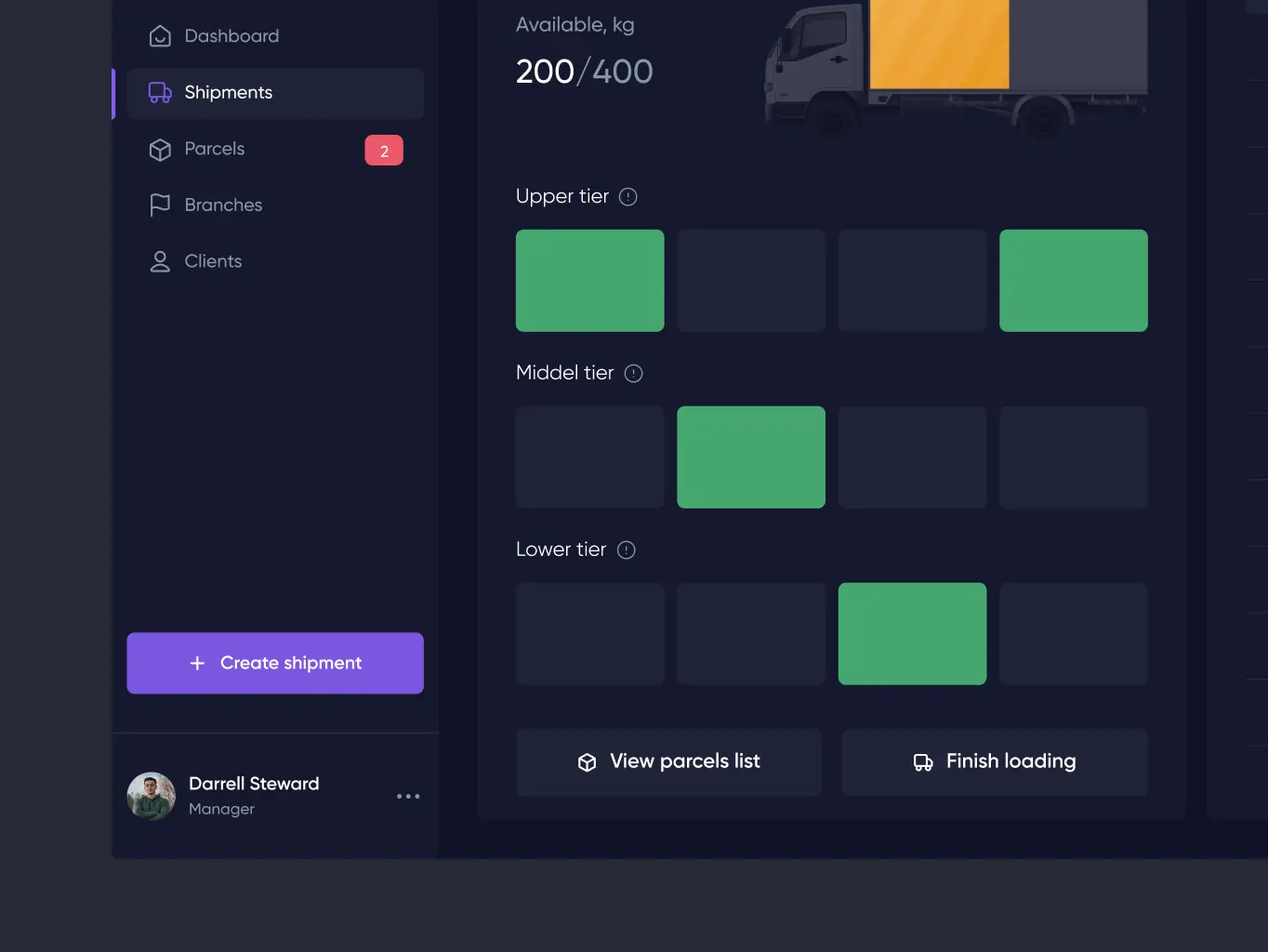Click View parcels list button
The image size is (1268, 952).
(x=668, y=762)
